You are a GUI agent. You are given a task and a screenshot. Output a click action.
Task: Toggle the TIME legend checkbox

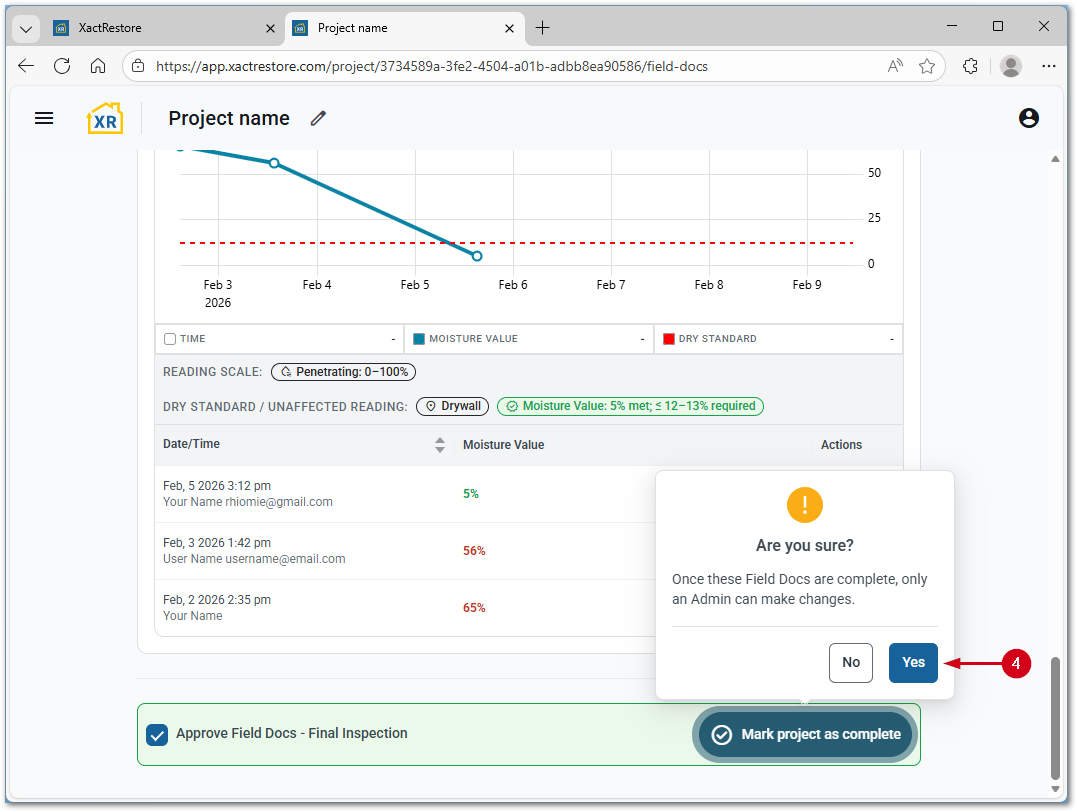(170, 339)
